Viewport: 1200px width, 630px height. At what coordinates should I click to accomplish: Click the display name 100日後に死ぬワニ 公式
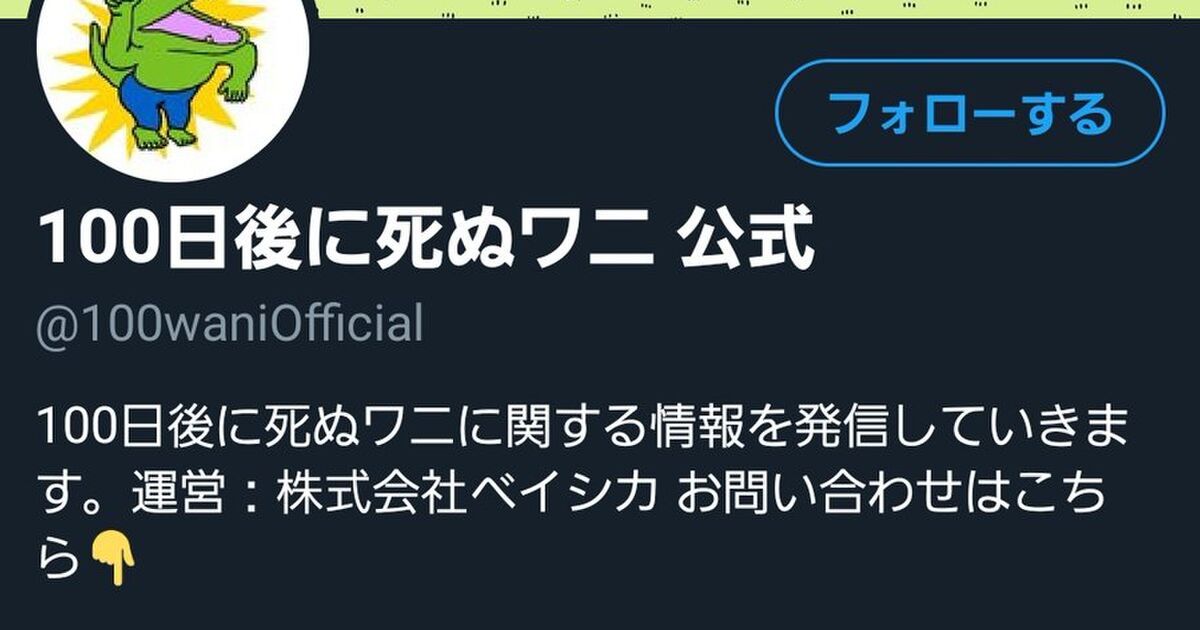425,242
